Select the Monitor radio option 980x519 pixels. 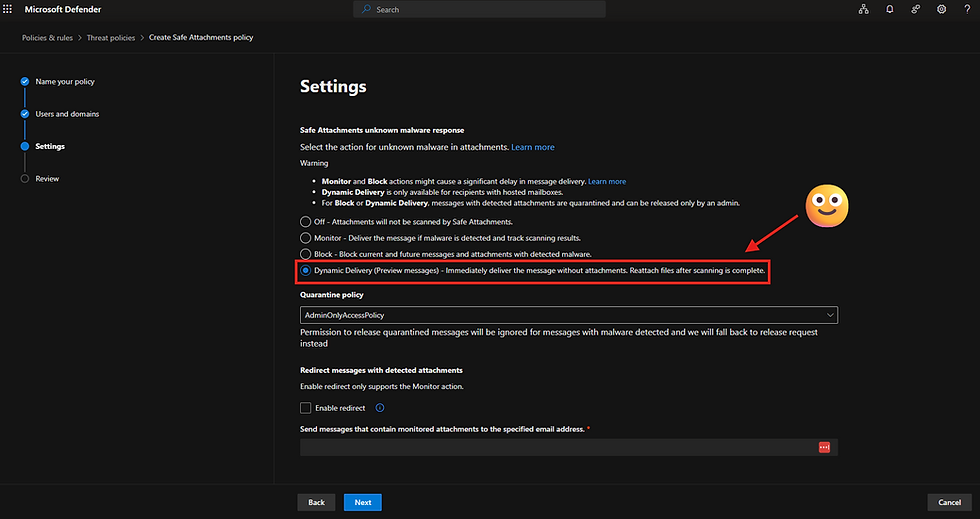(306, 238)
